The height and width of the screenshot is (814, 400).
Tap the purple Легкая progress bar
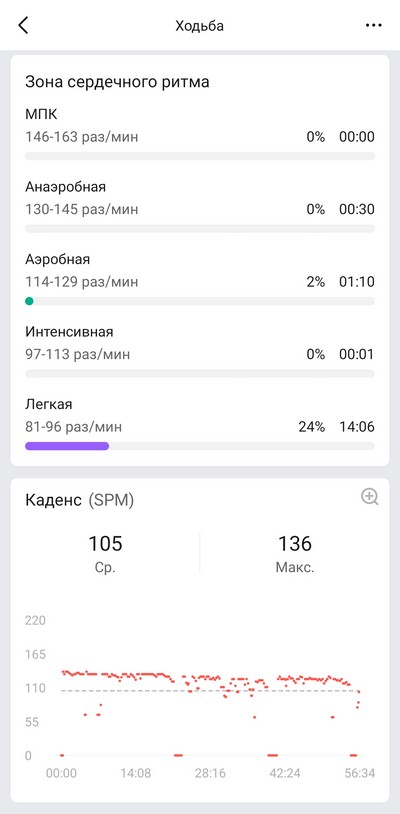point(67,445)
